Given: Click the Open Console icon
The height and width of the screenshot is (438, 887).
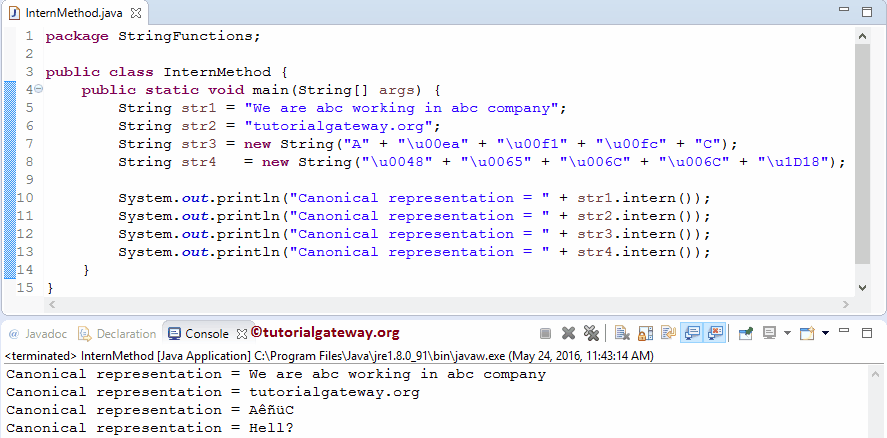Looking at the screenshot, I should point(807,333).
